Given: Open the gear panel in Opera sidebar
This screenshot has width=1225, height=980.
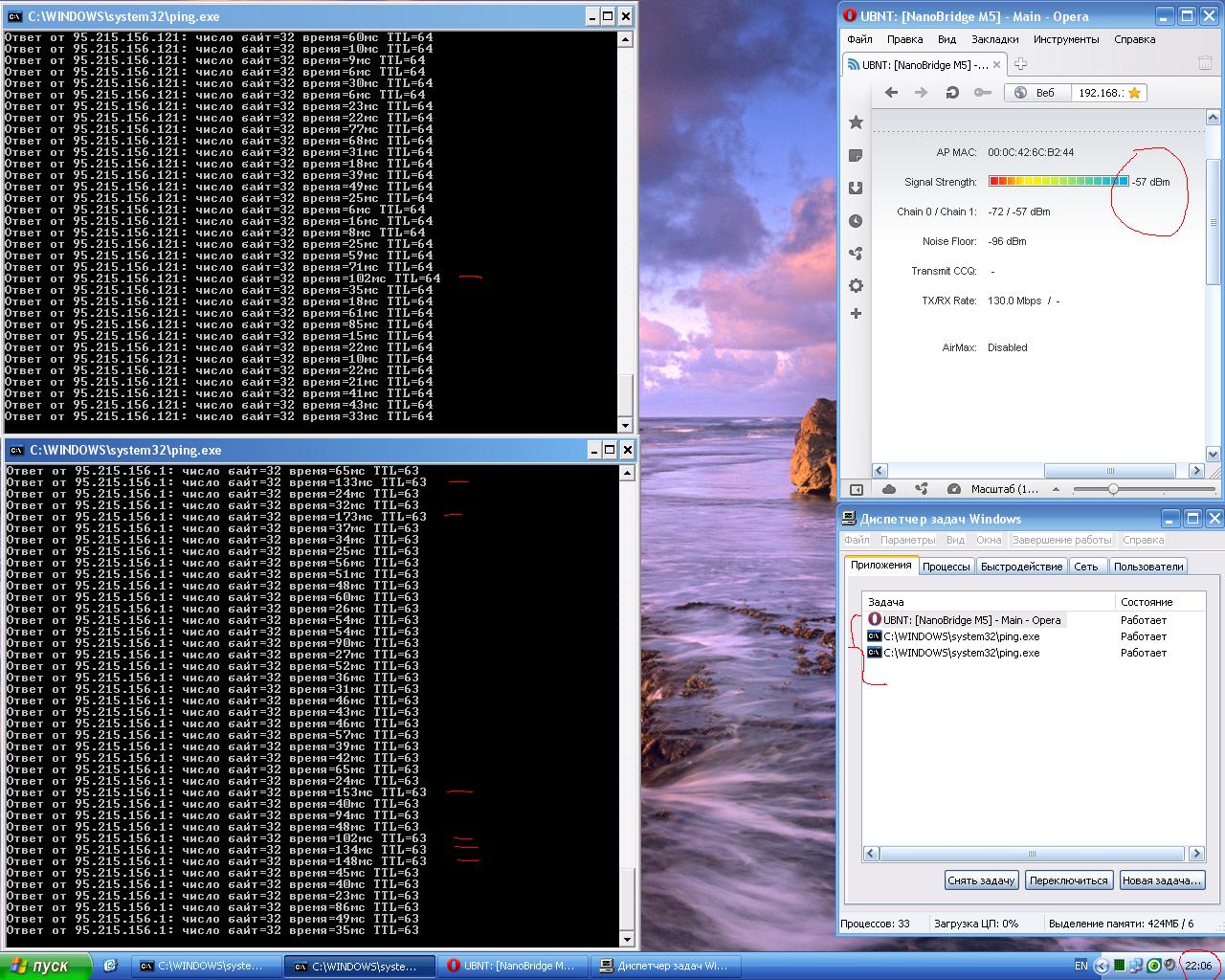Looking at the screenshot, I should tap(856, 285).
